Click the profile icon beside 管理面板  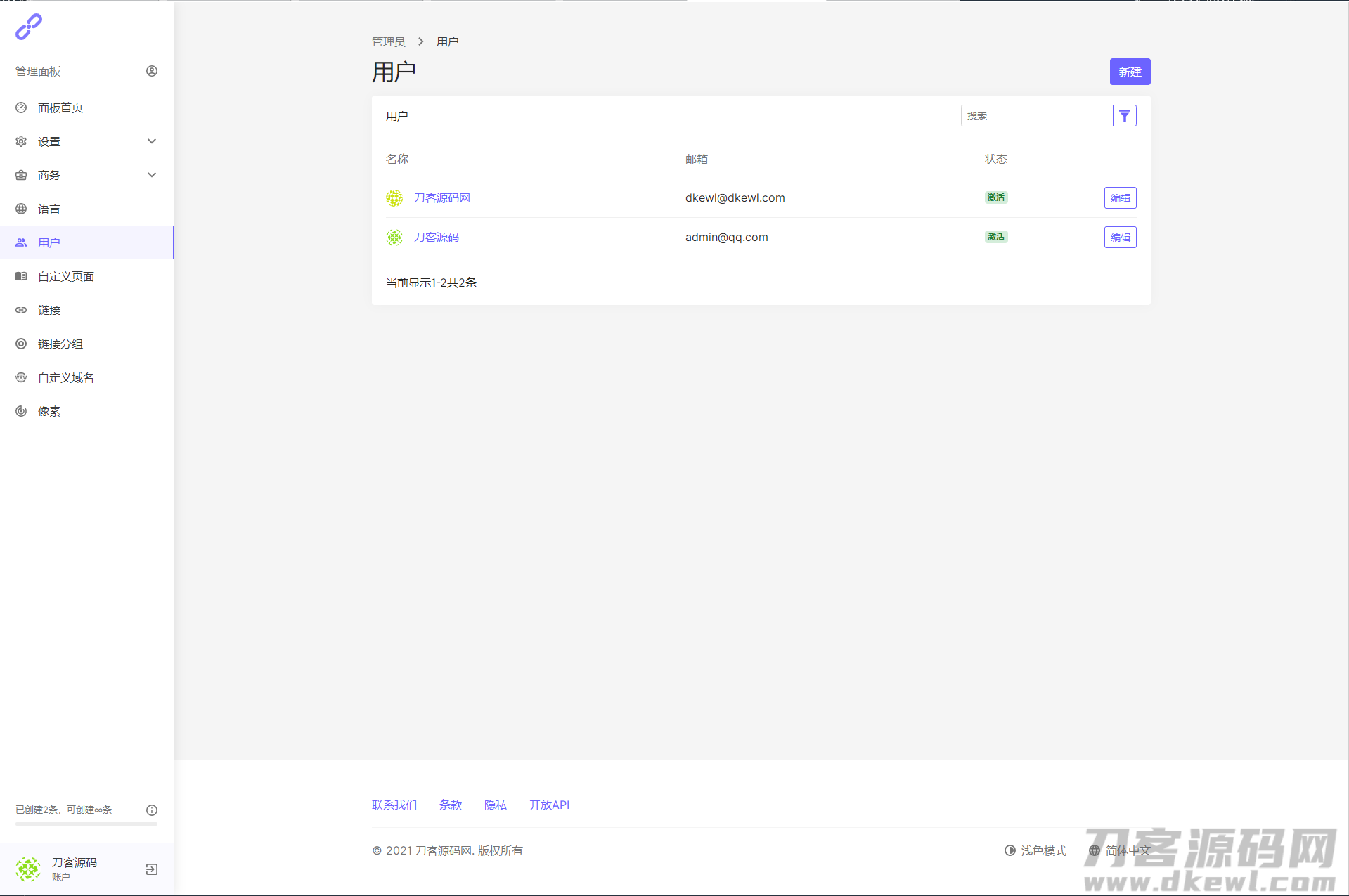click(x=152, y=71)
